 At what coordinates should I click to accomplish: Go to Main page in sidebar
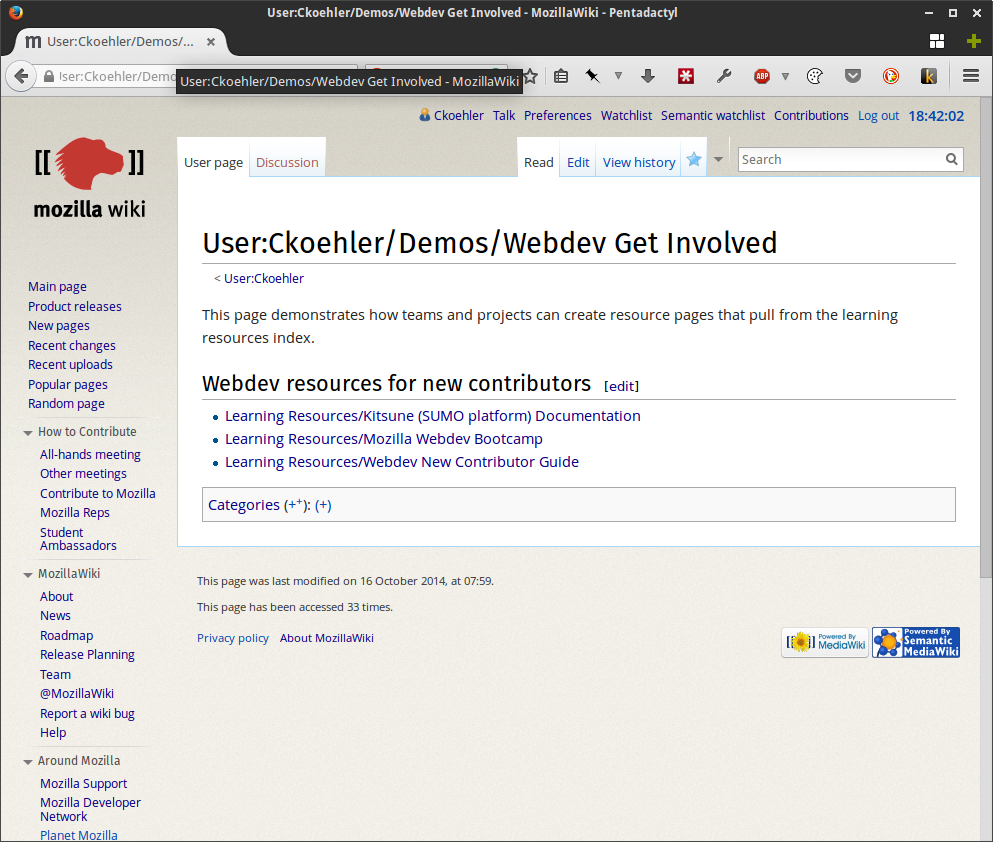point(57,287)
